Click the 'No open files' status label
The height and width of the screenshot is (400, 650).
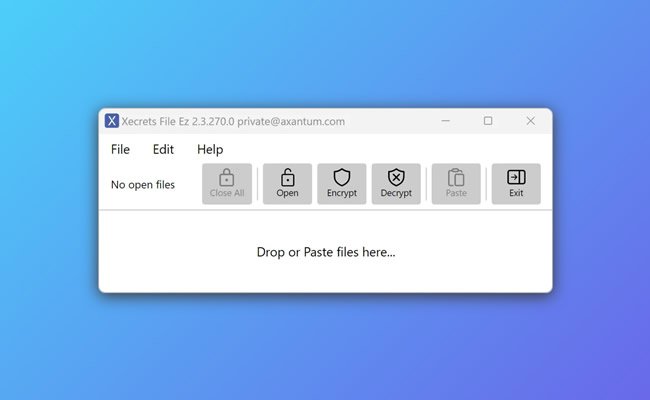pyautogui.click(x=142, y=184)
